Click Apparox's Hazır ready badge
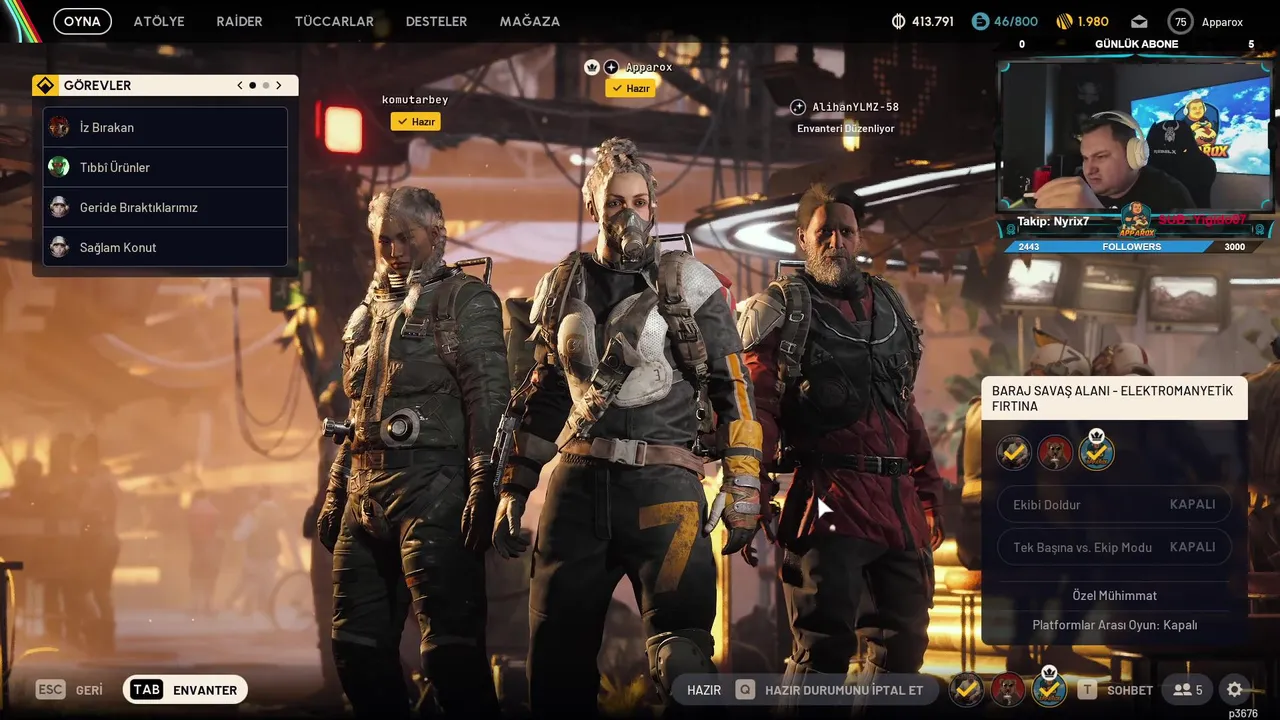This screenshot has height=720, width=1280. (x=630, y=88)
